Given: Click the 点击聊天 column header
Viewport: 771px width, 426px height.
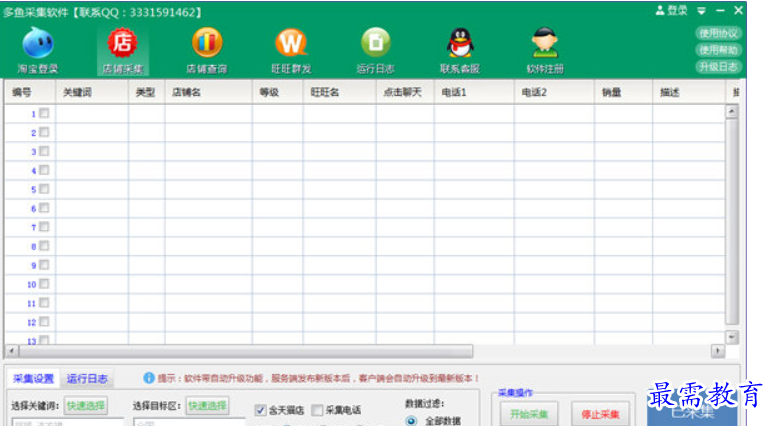Looking at the screenshot, I should pos(405,92).
